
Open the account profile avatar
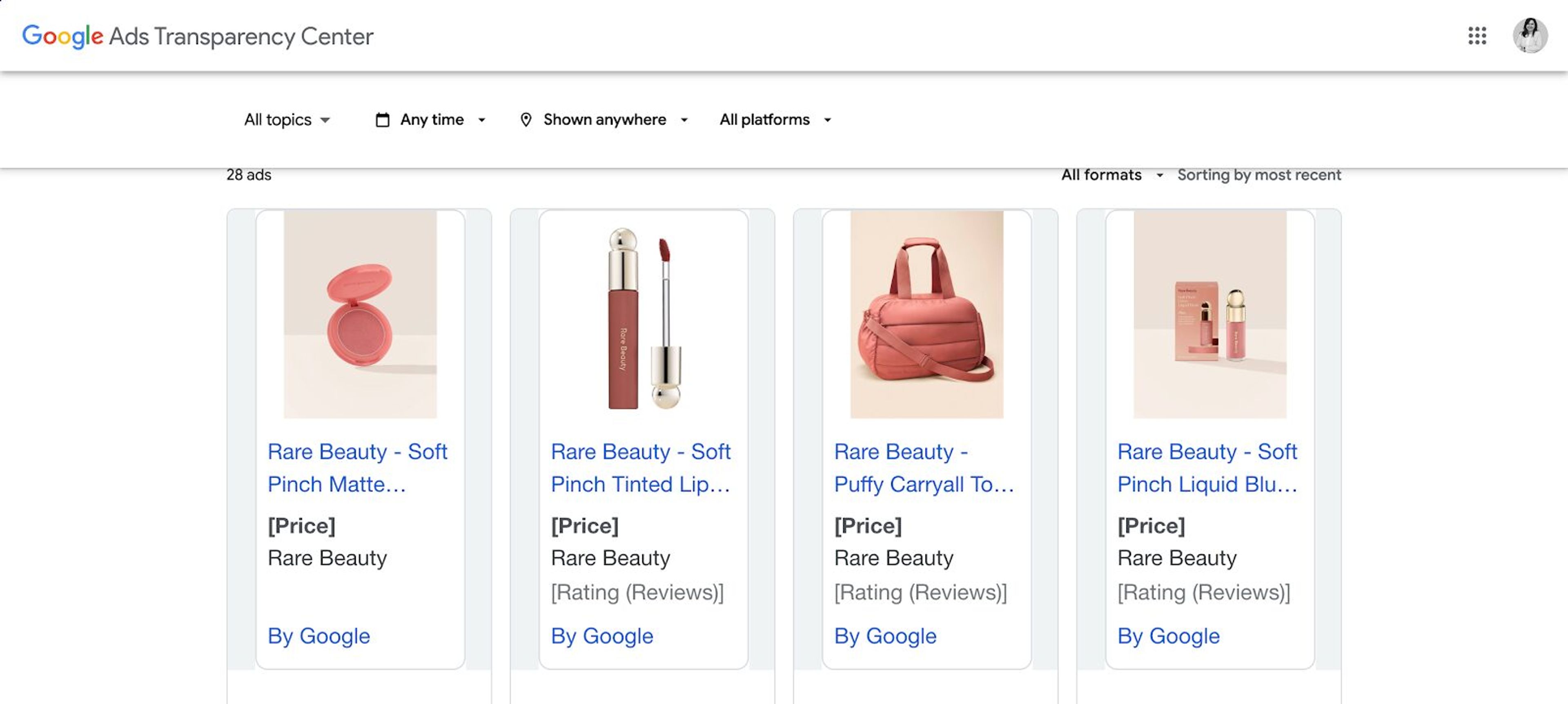tap(1530, 36)
